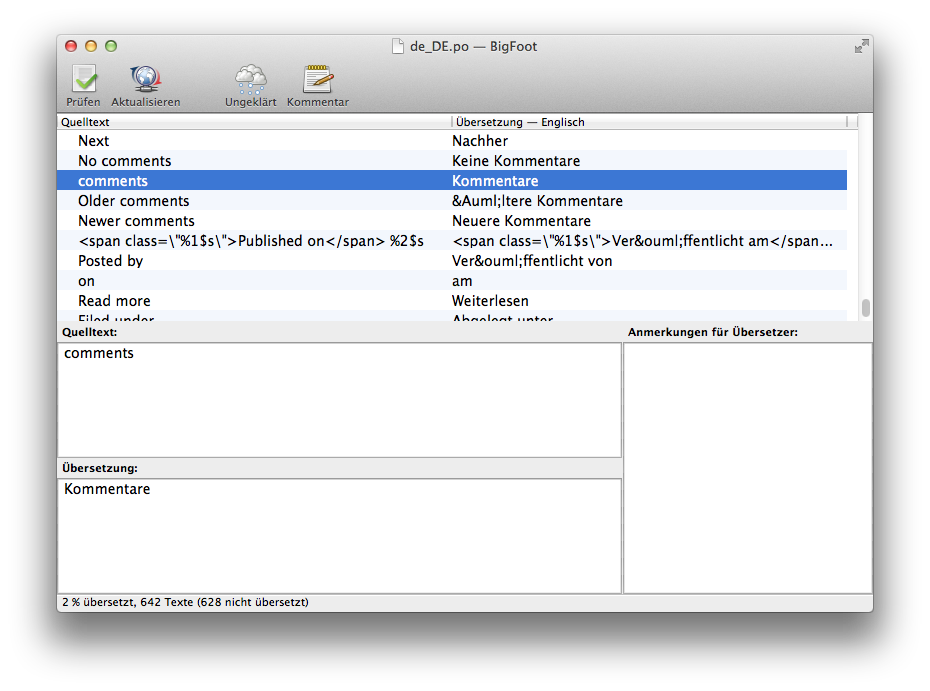Sort by the Quelltext column header
The width and height of the screenshot is (930, 691).
click(254, 122)
